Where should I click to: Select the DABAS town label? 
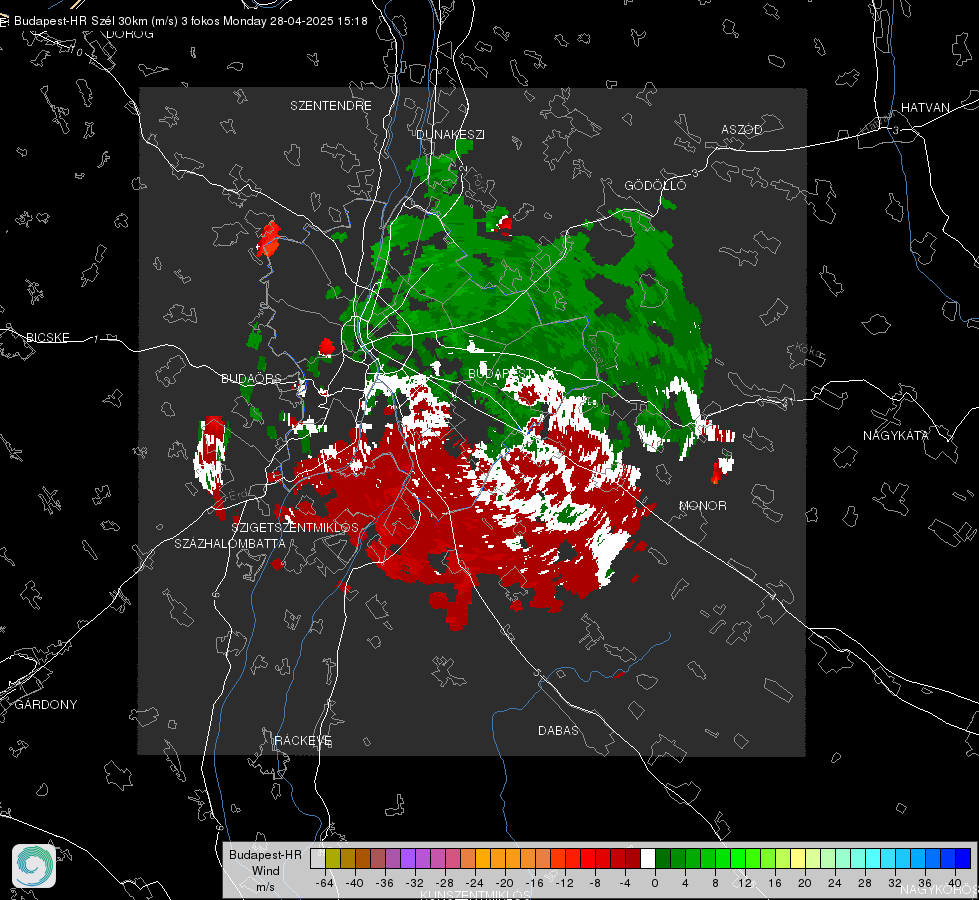click(x=558, y=730)
